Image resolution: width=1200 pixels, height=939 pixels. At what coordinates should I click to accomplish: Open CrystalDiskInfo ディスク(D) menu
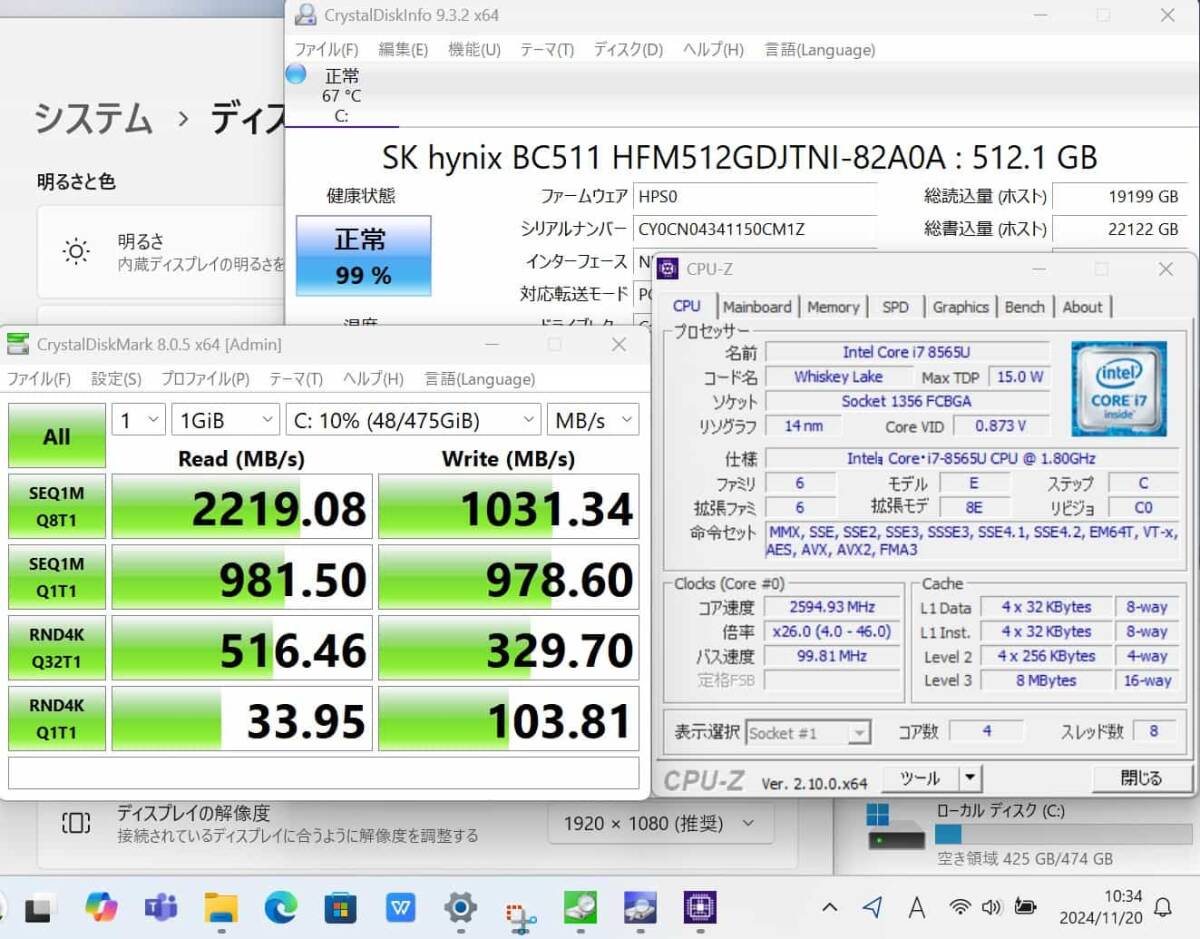click(628, 49)
